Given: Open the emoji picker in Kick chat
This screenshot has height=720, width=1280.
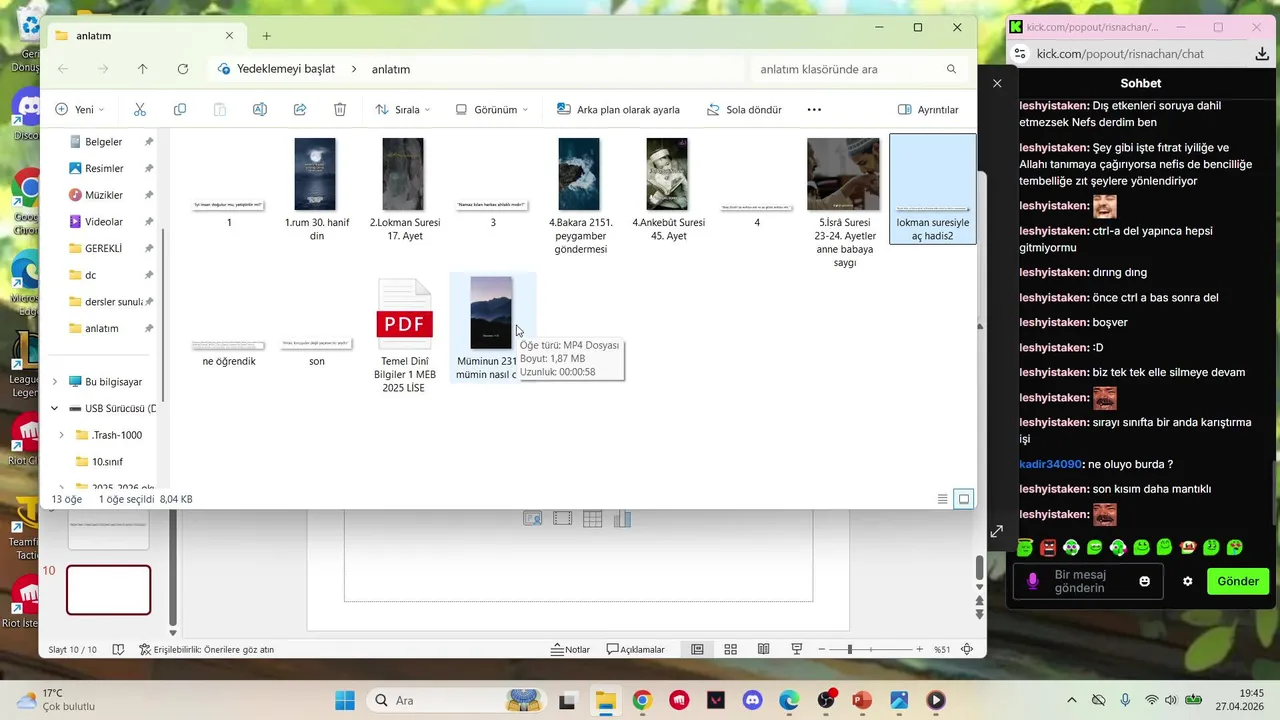Looking at the screenshot, I should coord(1145,581).
